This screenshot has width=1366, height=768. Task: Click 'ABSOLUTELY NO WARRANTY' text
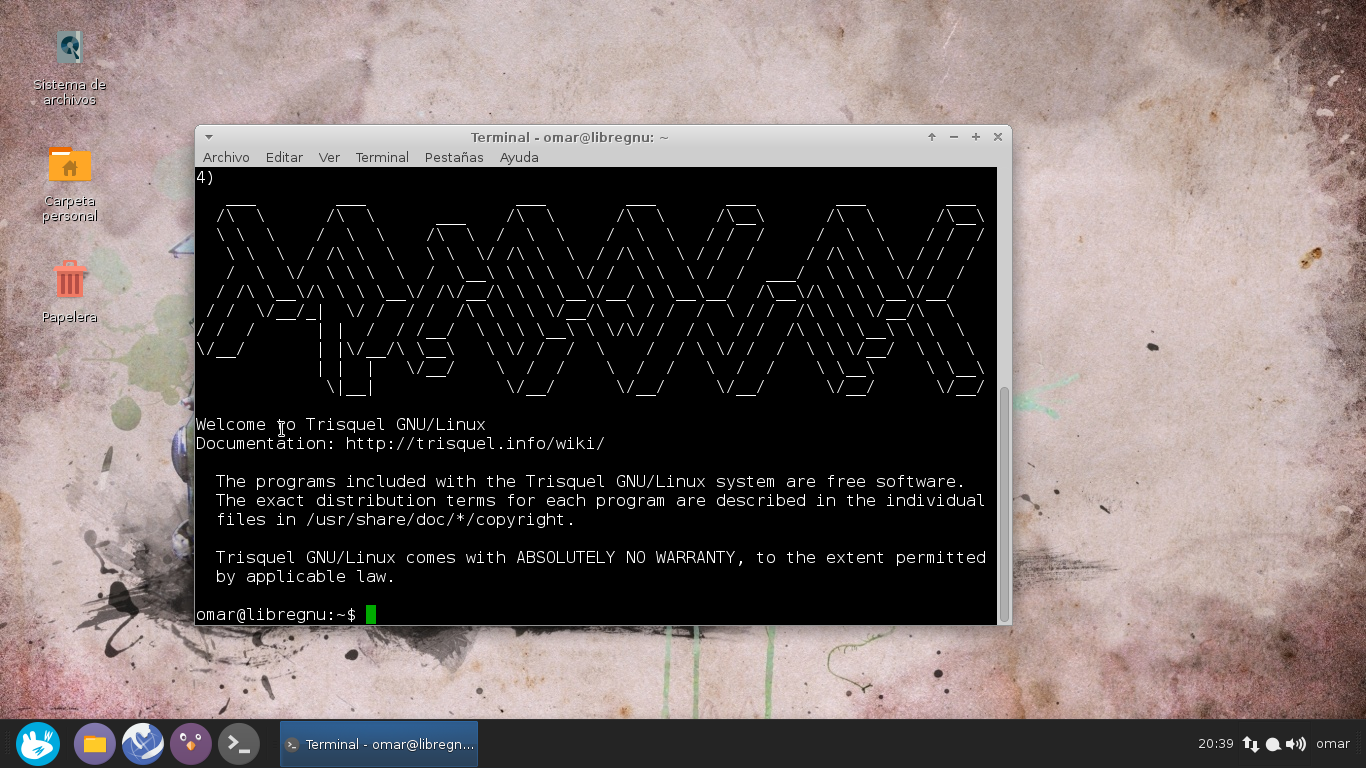point(626,557)
